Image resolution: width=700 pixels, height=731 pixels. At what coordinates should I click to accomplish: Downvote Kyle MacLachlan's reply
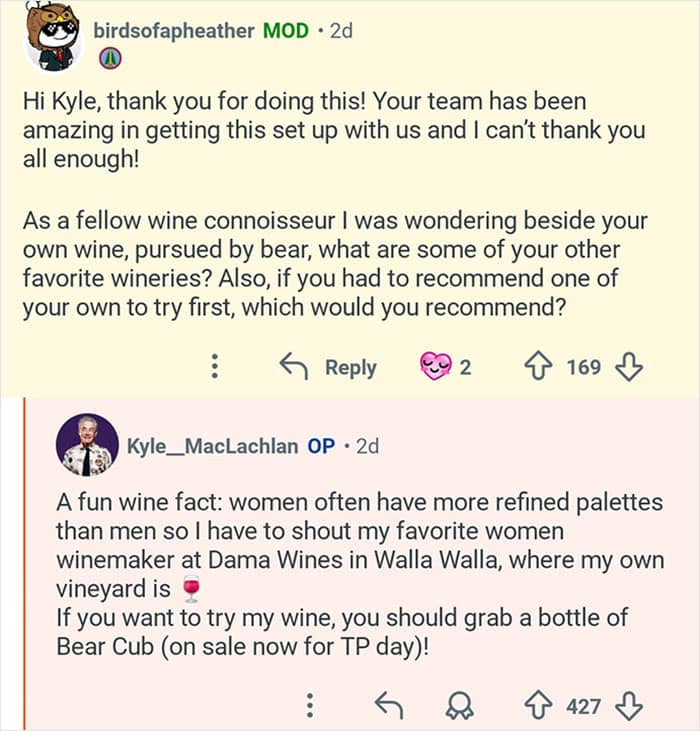click(x=628, y=707)
